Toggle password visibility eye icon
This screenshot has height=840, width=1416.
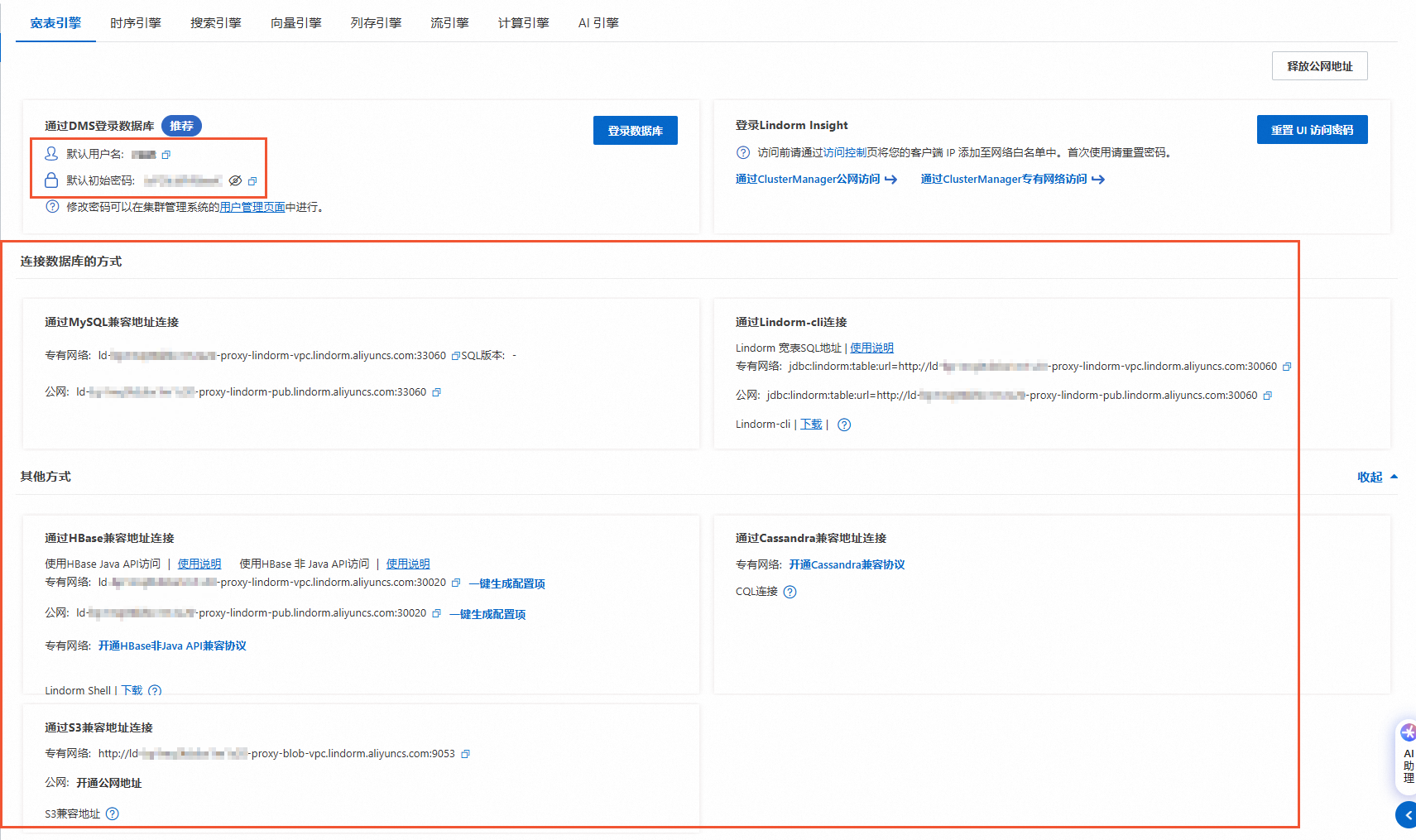click(235, 180)
